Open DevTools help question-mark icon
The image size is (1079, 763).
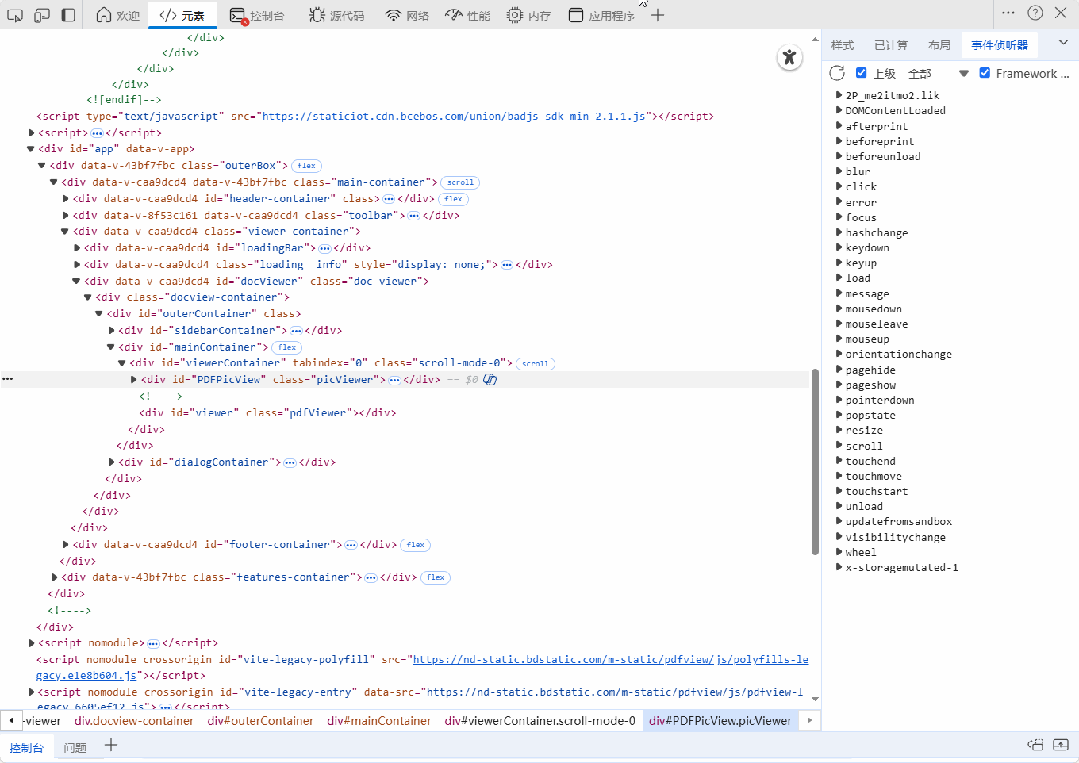pyautogui.click(x=1035, y=13)
